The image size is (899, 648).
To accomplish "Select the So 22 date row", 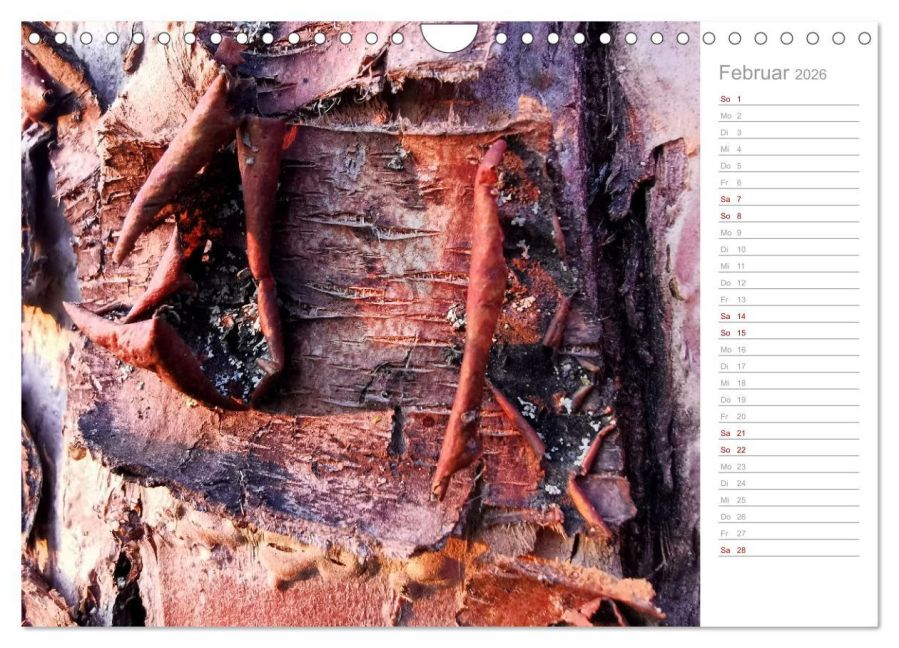I will click(x=789, y=450).
